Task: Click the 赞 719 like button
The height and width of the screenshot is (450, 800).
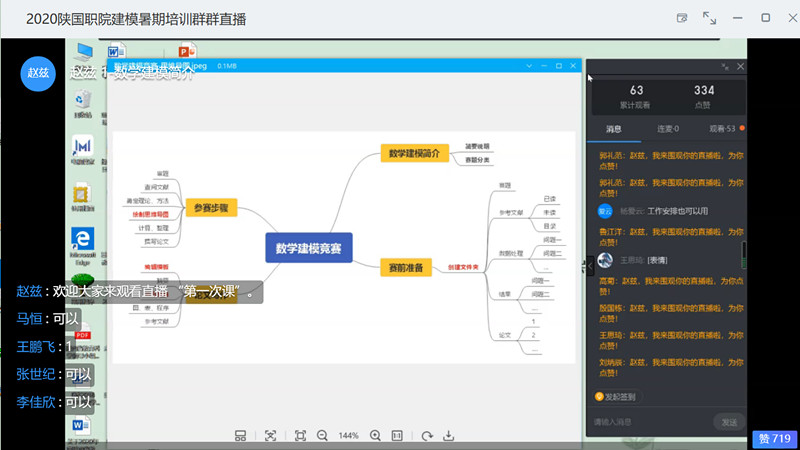Action: (x=774, y=438)
